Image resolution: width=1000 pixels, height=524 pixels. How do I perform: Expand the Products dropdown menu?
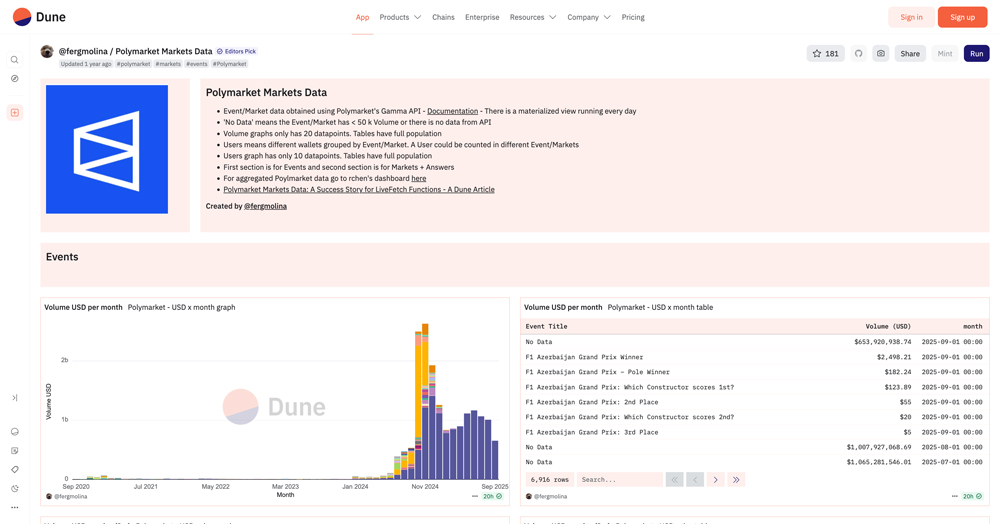(400, 17)
